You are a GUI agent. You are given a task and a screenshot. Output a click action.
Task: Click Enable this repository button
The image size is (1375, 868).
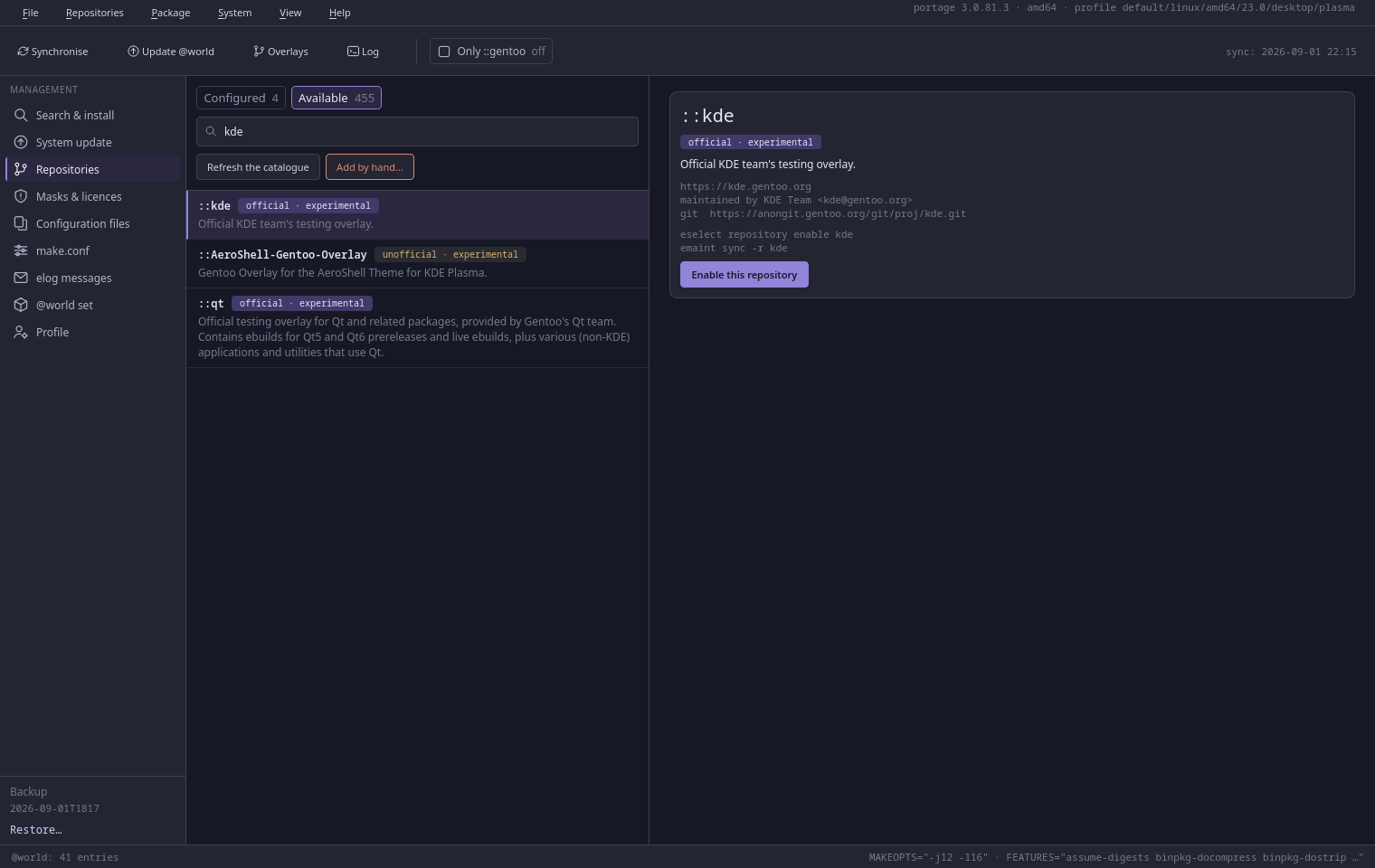pos(744,275)
